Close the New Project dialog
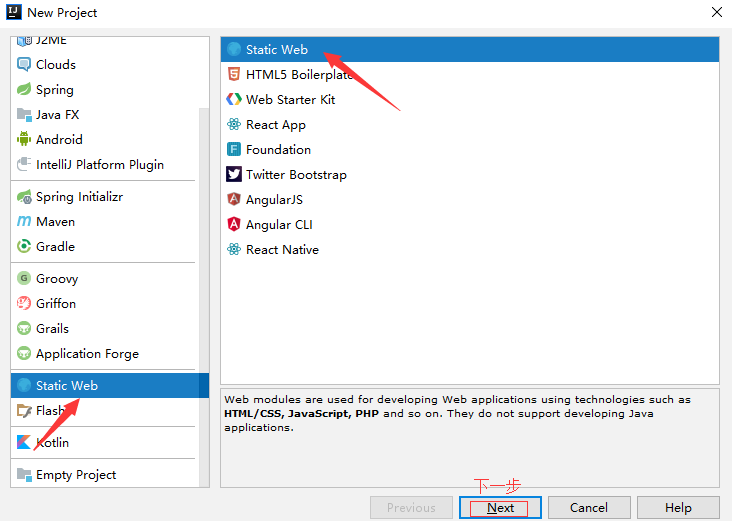The height and width of the screenshot is (521, 732). pos(717,12)
